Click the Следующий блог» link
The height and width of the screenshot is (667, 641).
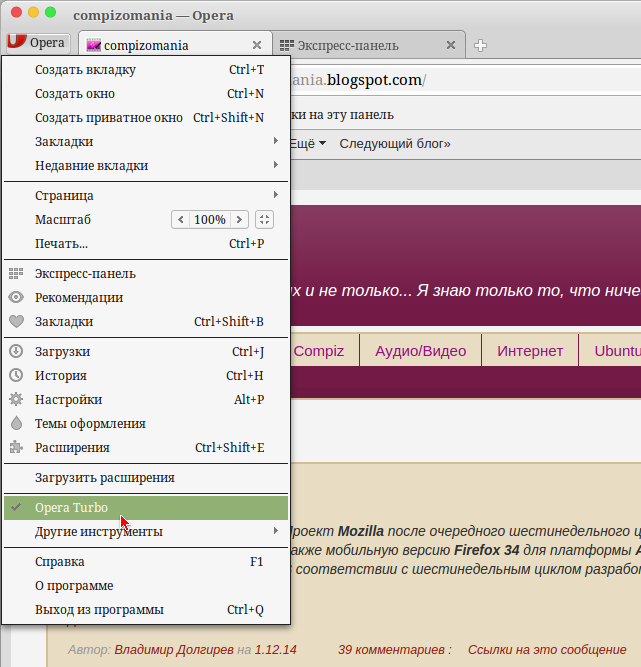(x=395, y=144)
